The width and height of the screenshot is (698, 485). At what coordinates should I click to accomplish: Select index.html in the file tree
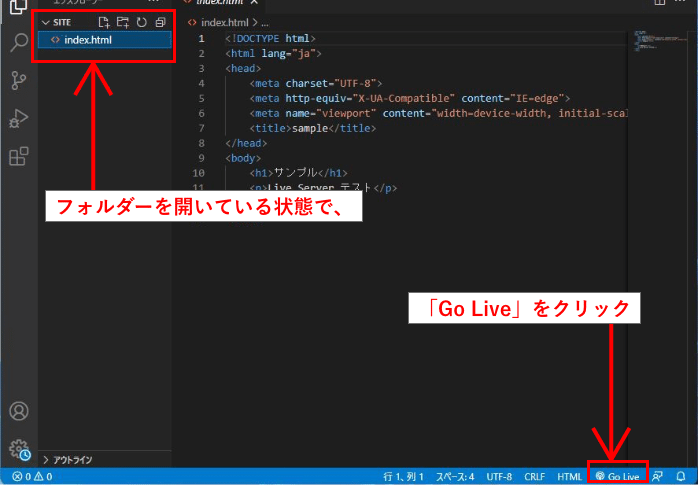[x=105, y=40]
